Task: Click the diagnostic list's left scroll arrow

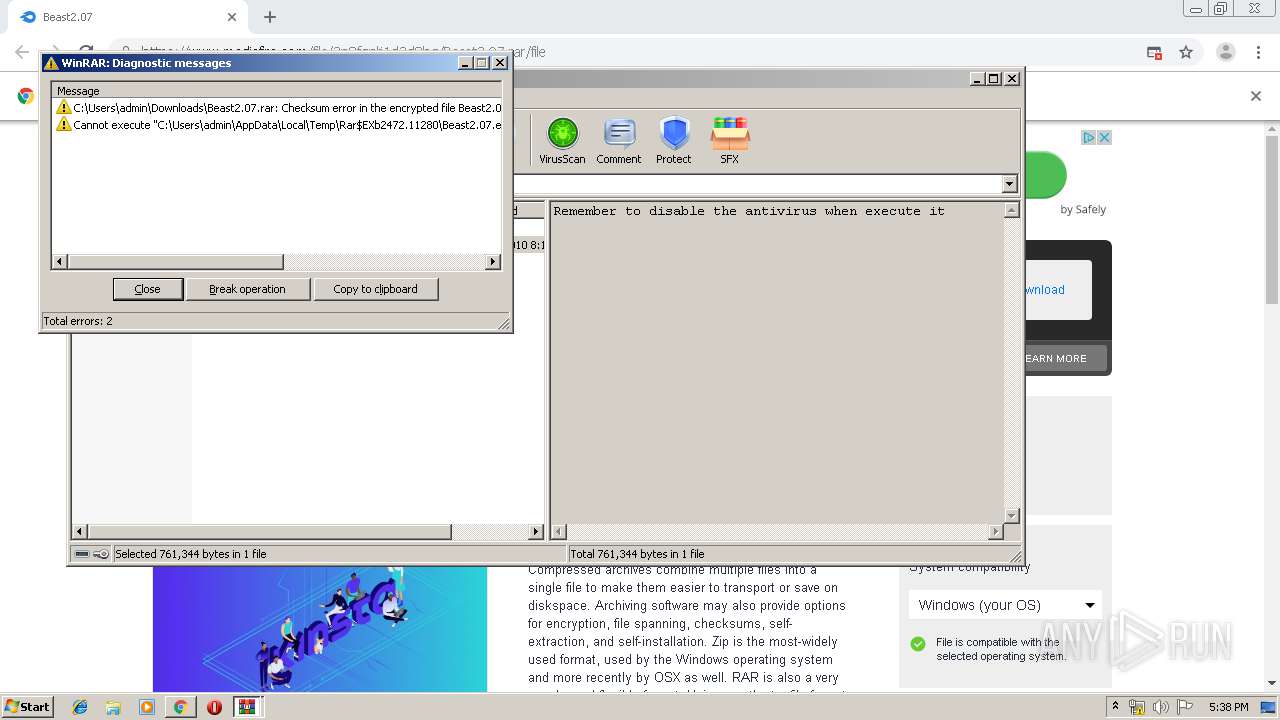Action: pos(60,262)
